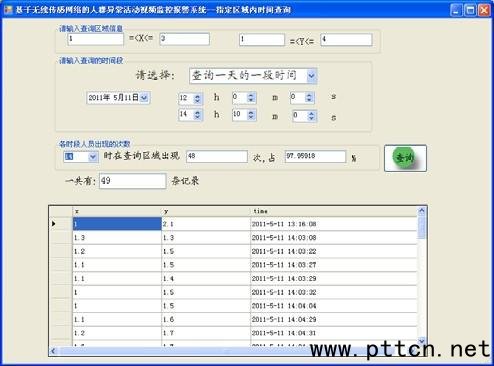Click the percentage field showing 97.95918
The image size is (494, 366).
tap(315, 156)
